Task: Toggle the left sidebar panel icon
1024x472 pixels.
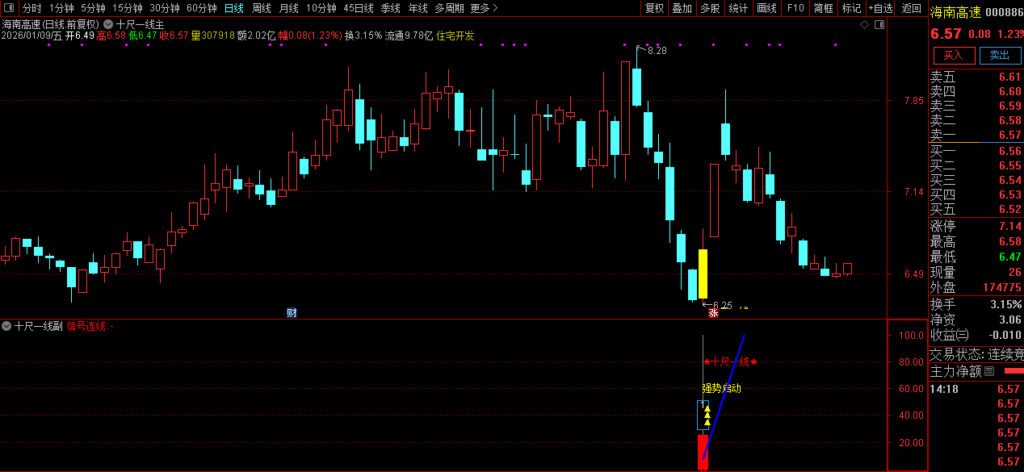Action: point(9,8)
